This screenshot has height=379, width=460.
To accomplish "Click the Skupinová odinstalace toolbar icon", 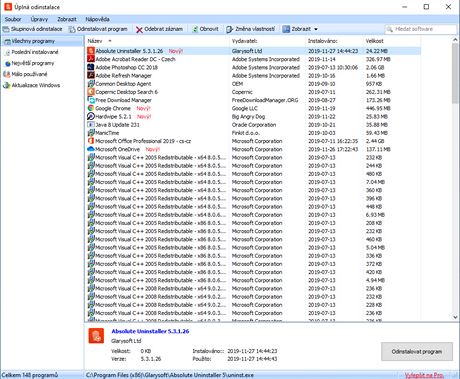I will (x=6, y=29).
